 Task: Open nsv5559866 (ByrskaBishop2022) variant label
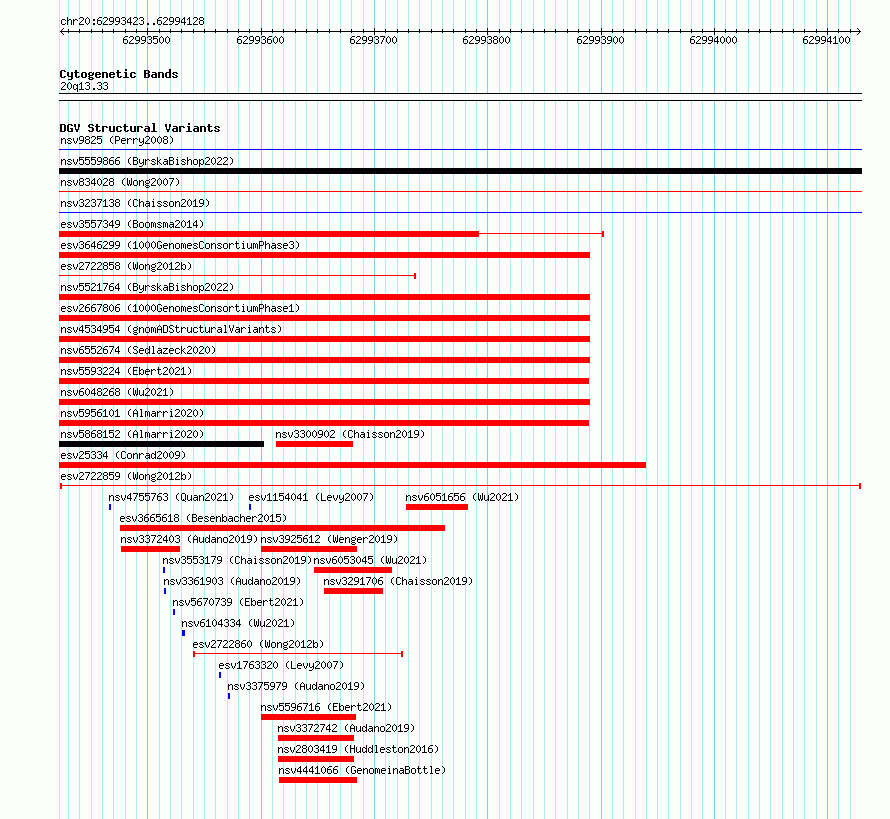click(147, 161)
